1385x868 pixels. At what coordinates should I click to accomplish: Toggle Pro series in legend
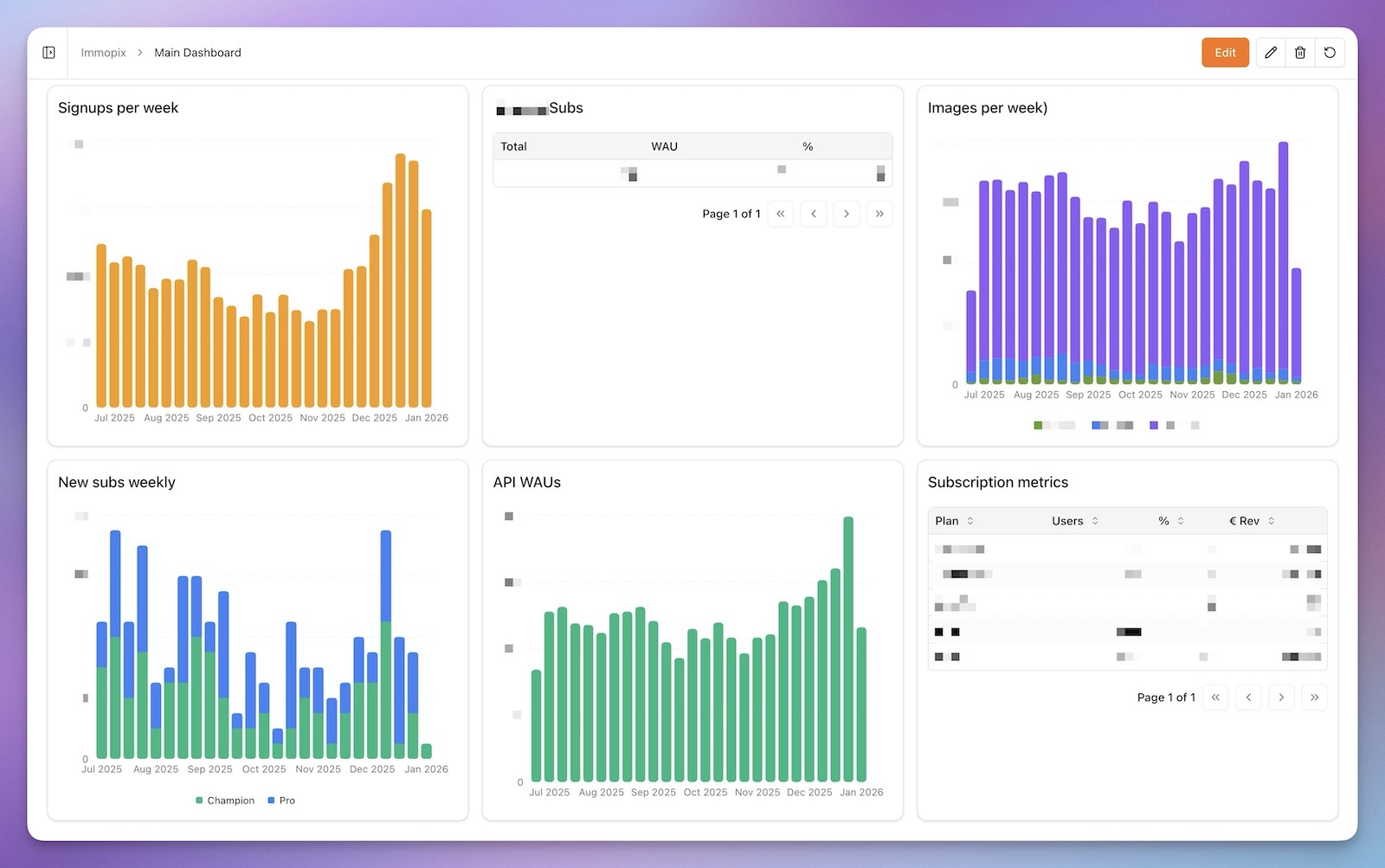click(281, 800)
